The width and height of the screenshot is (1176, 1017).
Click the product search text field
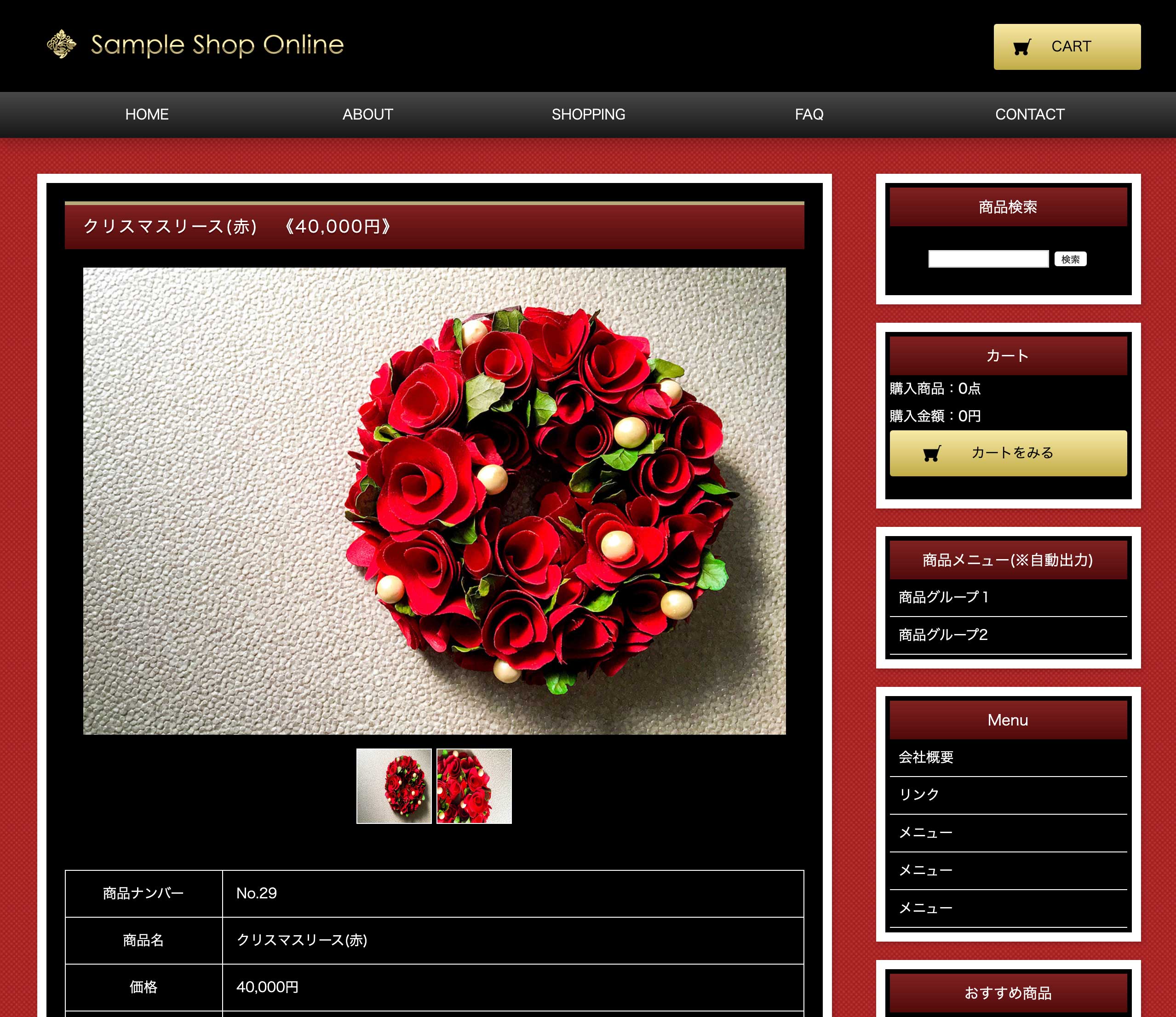988,259
